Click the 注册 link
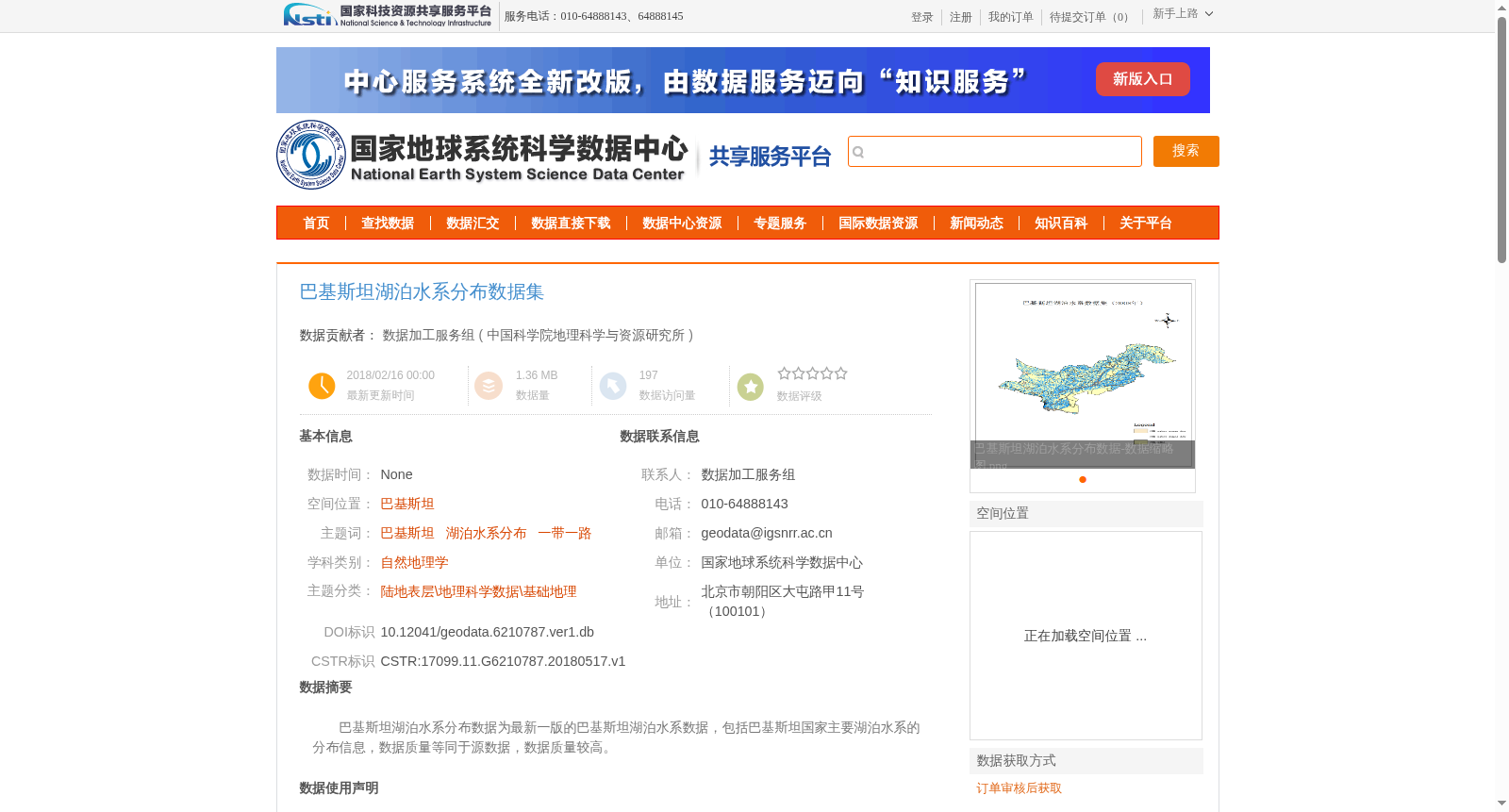Viewport: 1509px width, 812px height. (x=960, y=17)
